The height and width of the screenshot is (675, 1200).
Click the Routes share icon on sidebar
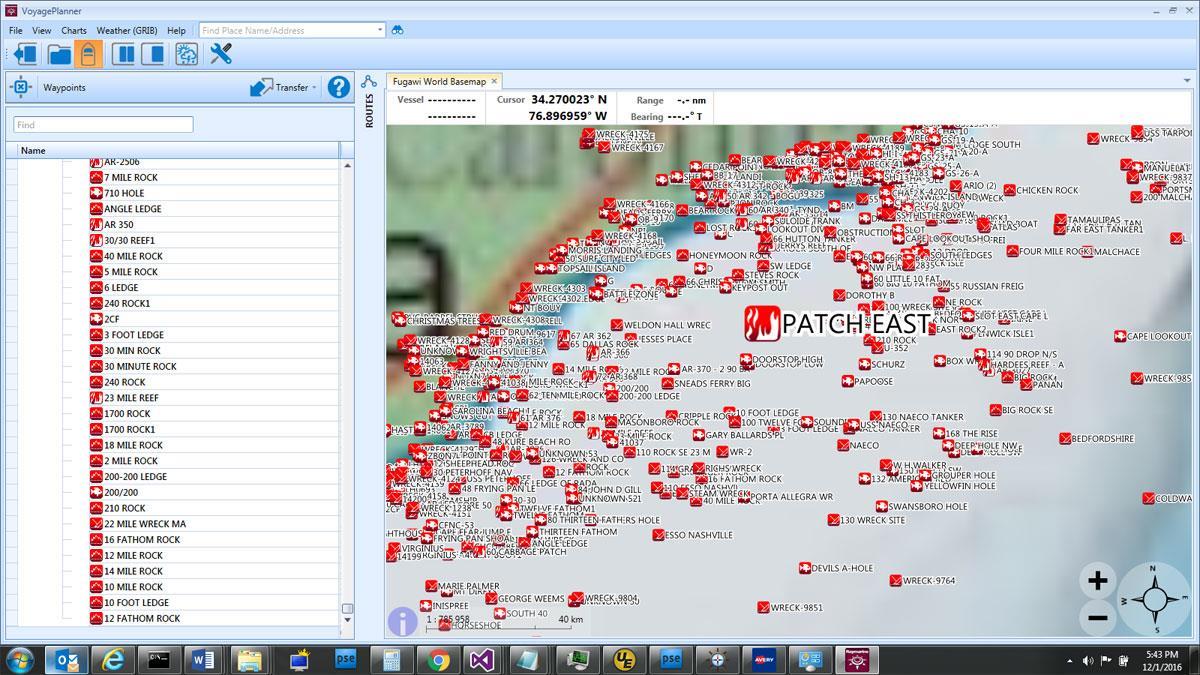[369, 82]
